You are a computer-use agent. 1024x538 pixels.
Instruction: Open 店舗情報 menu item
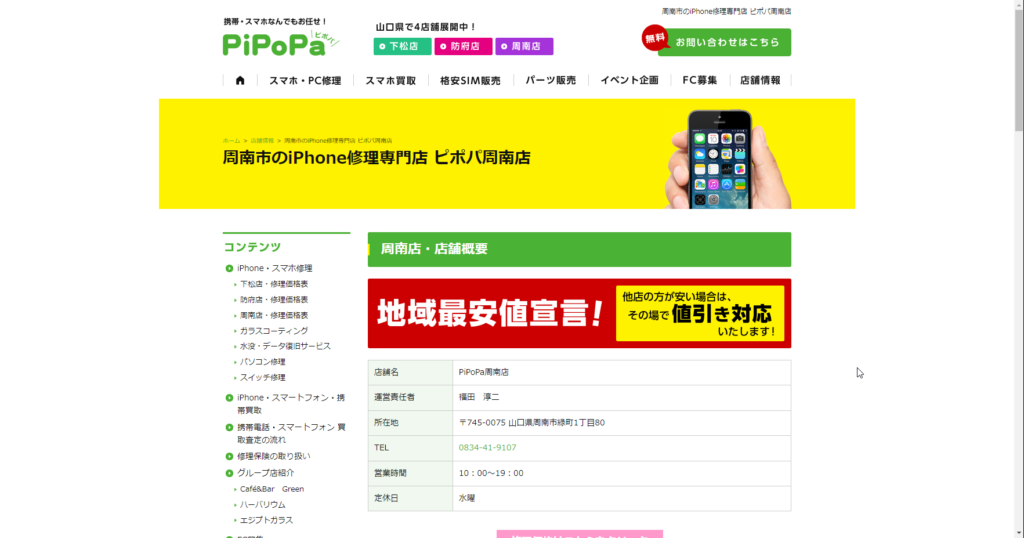pyautogui.click(x=760, y=80)
